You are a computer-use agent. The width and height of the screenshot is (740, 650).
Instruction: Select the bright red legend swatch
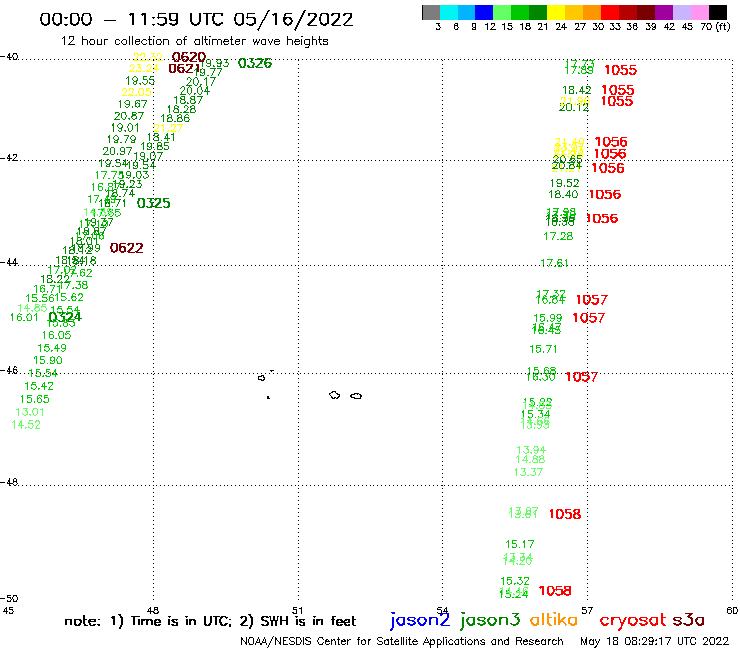609,12
